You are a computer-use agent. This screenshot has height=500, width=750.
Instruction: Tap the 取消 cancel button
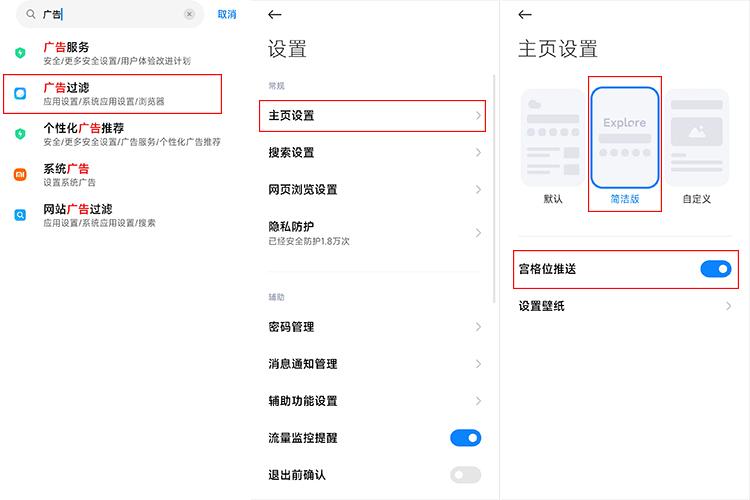(x=227, y=14)
